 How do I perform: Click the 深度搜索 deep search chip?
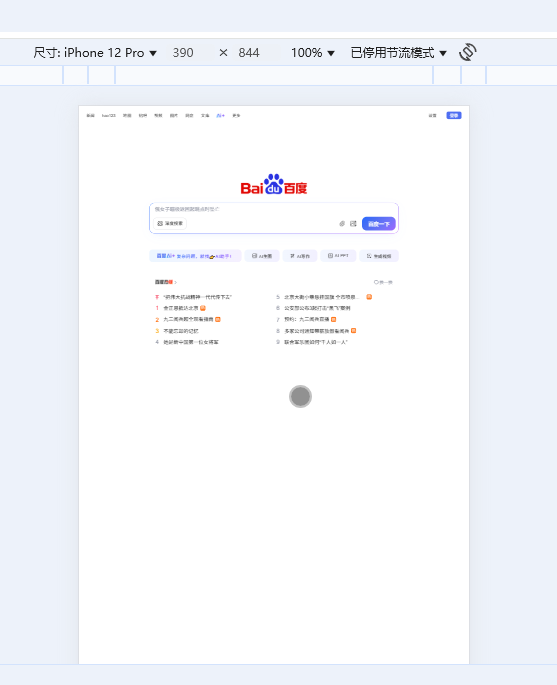(170, 223)
